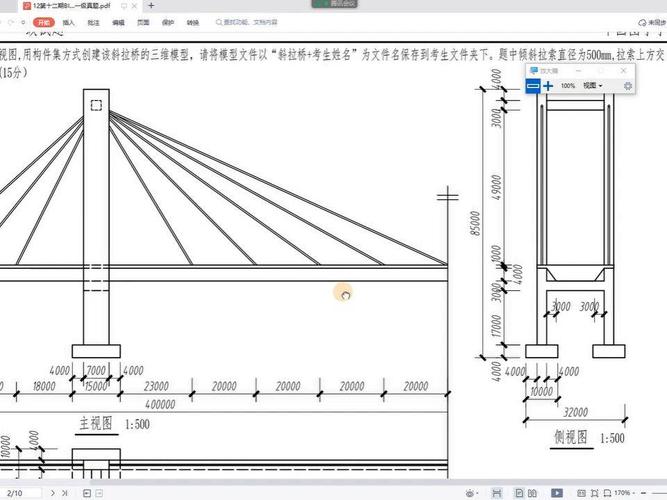
Task: Click the Magnifier zoom in plus button
Action: (548, 87)
